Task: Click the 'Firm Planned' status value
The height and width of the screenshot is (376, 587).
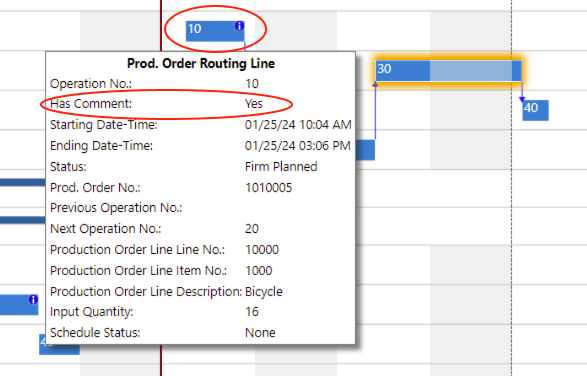Action: pos(281,167)
